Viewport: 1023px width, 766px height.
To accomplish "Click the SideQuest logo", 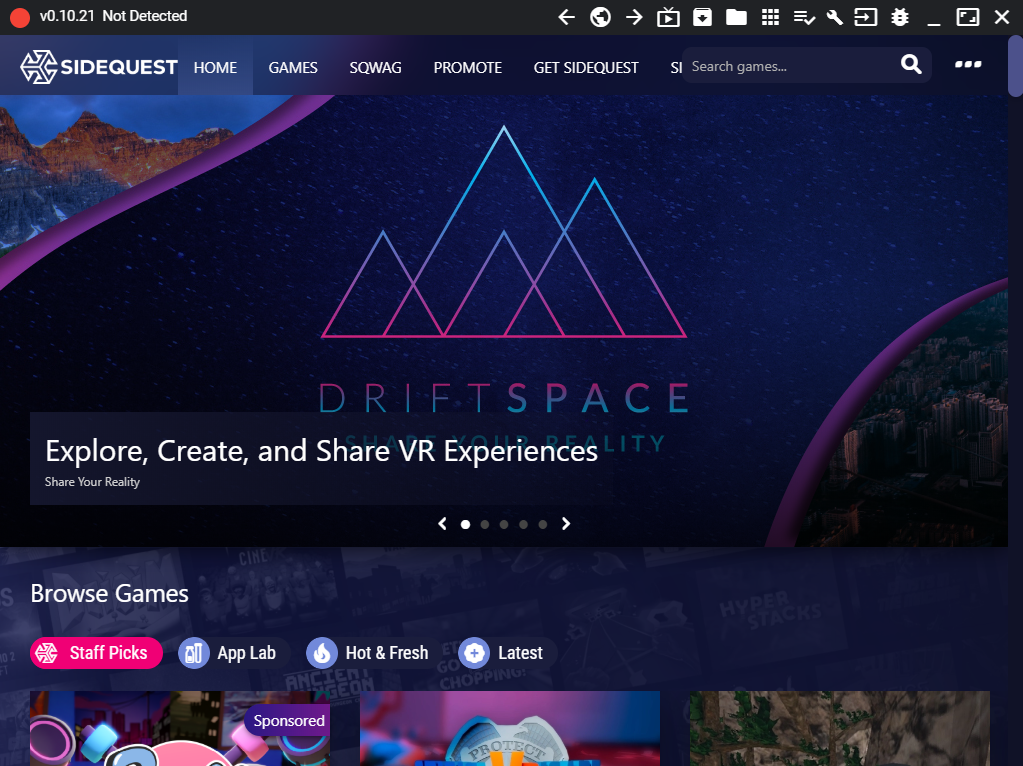I will (x=99, y=67).
